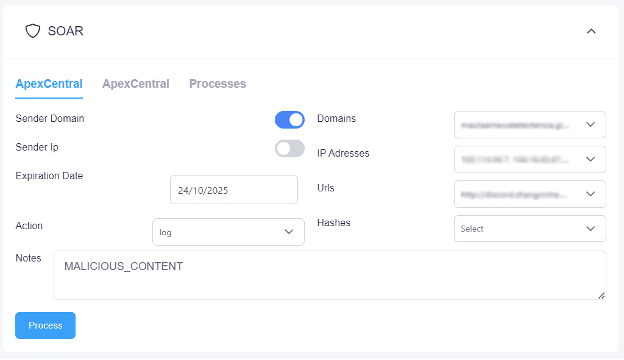Click the Expiration Date field 24/10/2025
The height and width of the screenshot is (360, 624).
point(234,190)
